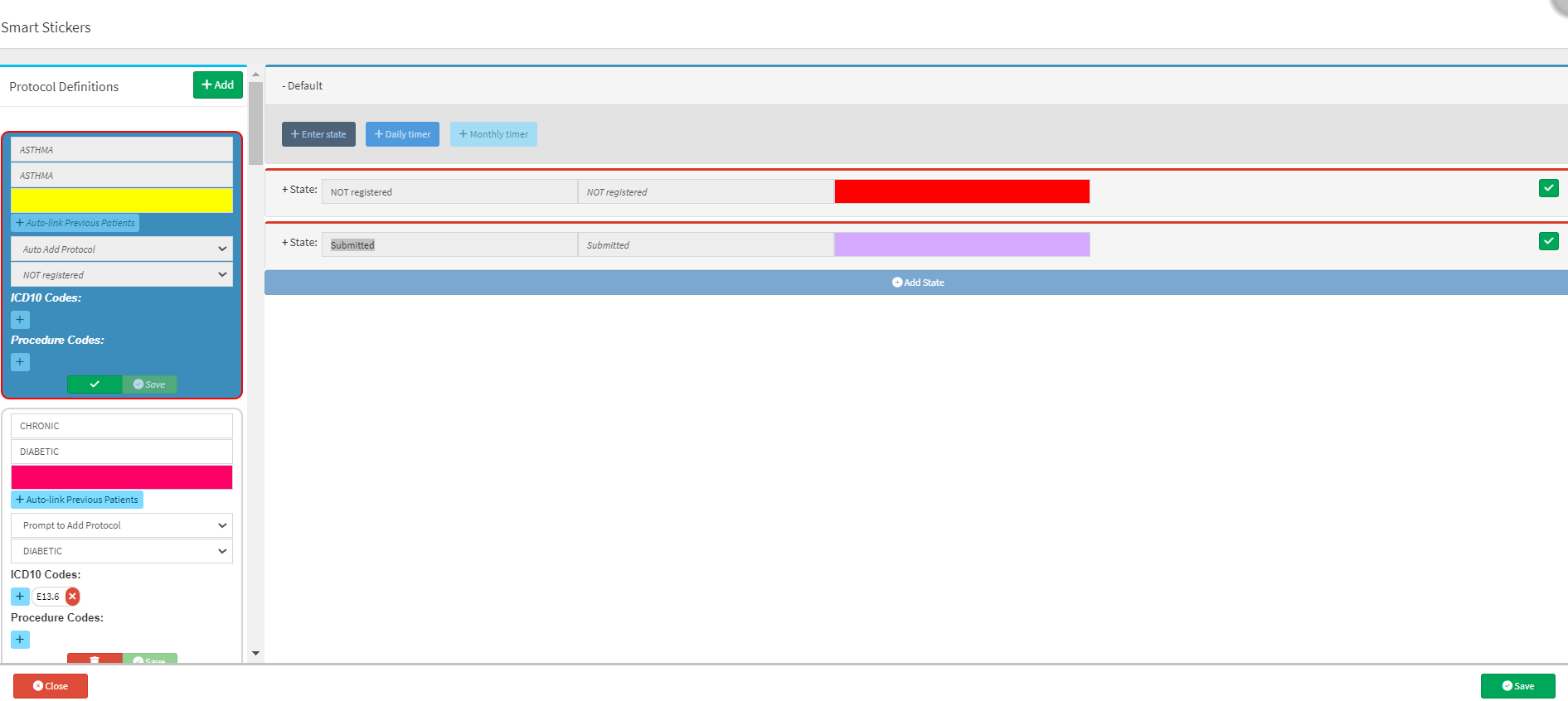Change the red NOT registered state color
The image size is (1568, 701).
point(962,191)
